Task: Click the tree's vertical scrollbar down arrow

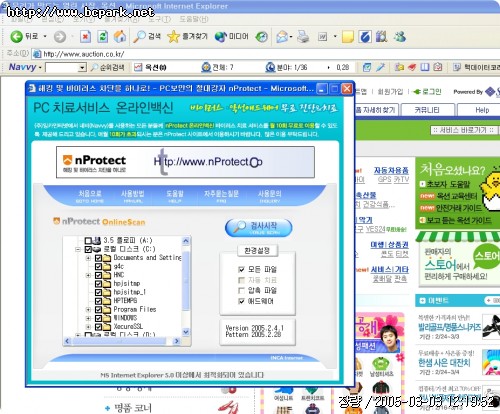Action: point(186,332)
